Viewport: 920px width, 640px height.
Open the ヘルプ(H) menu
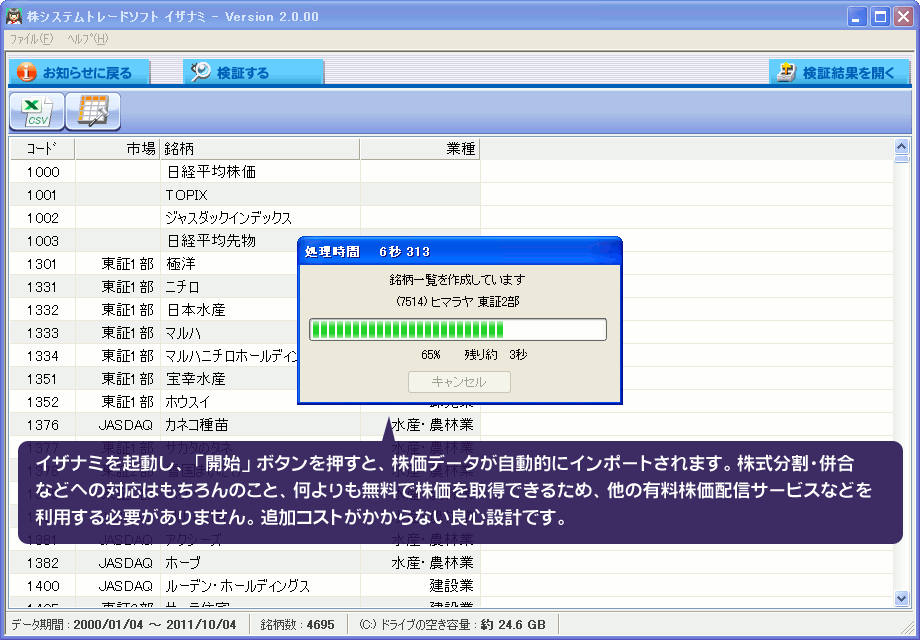[x=88, y=39]
